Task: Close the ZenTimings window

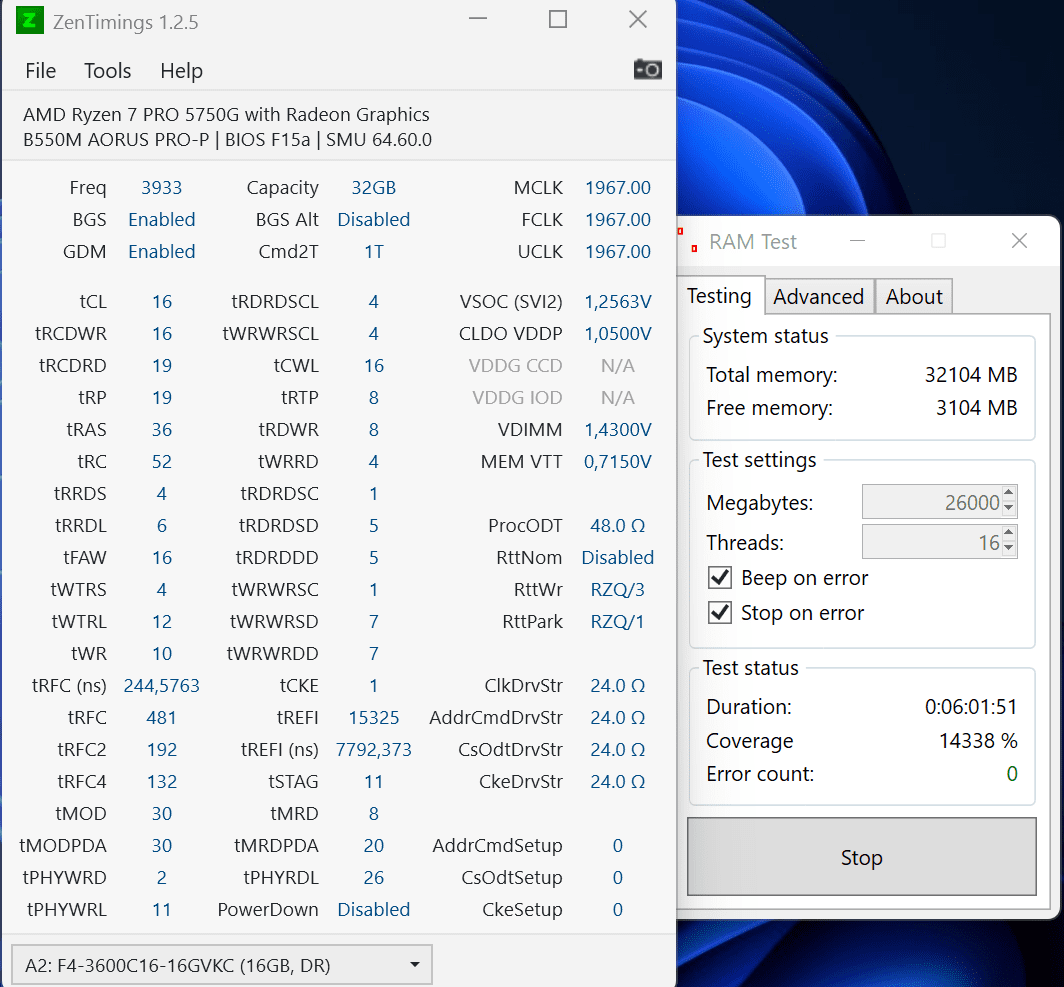Action: tap(638, 19)
